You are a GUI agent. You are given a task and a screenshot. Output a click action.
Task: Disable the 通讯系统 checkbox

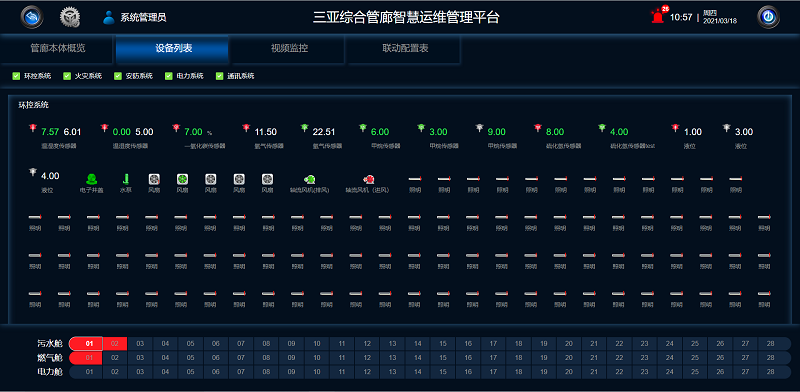click(x=219, y=76)
